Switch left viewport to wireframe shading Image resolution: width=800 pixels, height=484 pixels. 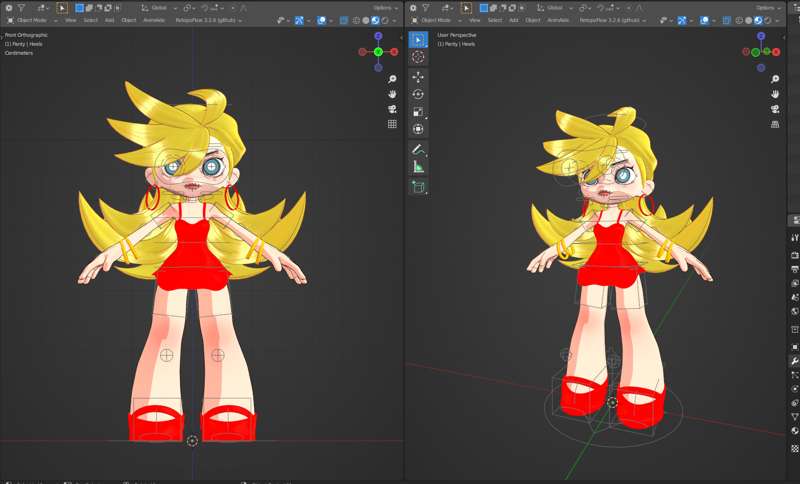pyautogui.click(x=357, y=20)
